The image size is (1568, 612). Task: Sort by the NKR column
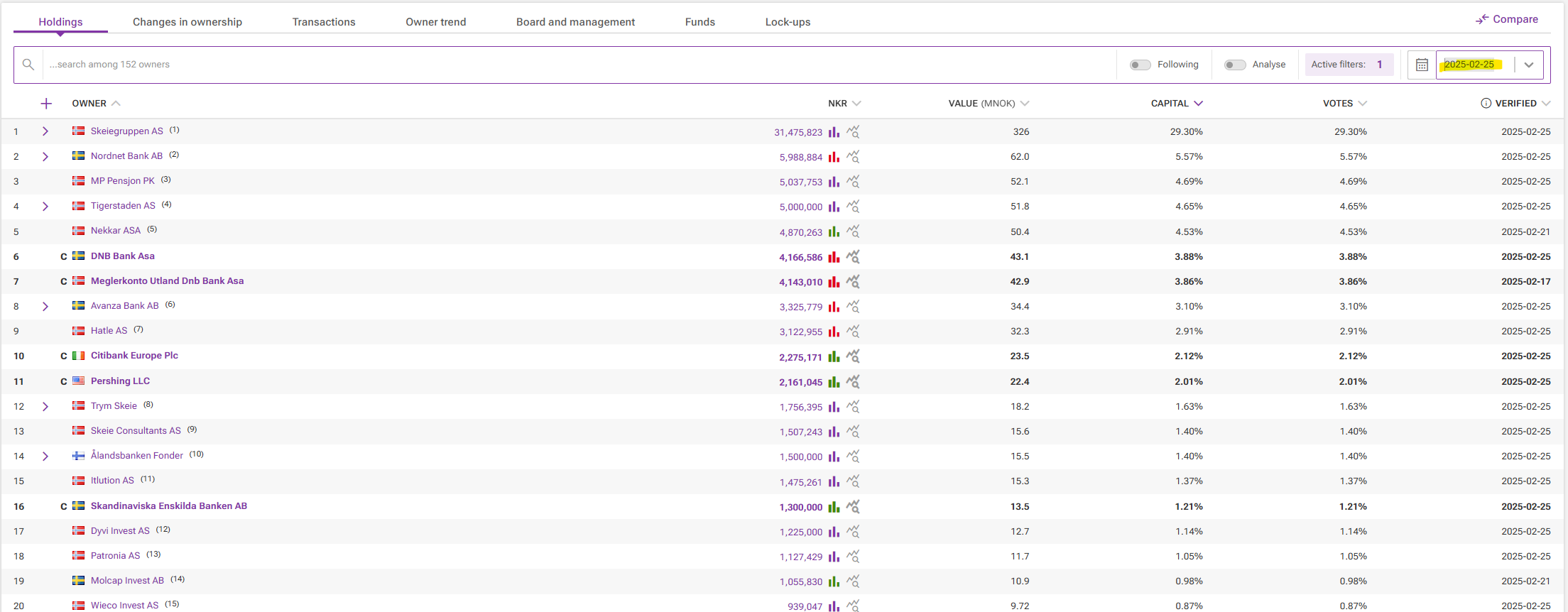click(x=844, y=104)
